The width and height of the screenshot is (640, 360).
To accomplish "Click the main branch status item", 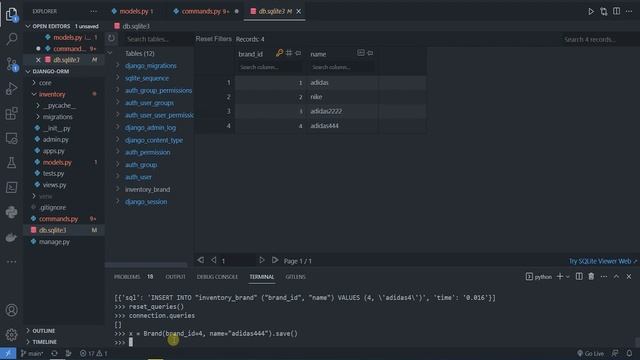I will tap(32, 353).
